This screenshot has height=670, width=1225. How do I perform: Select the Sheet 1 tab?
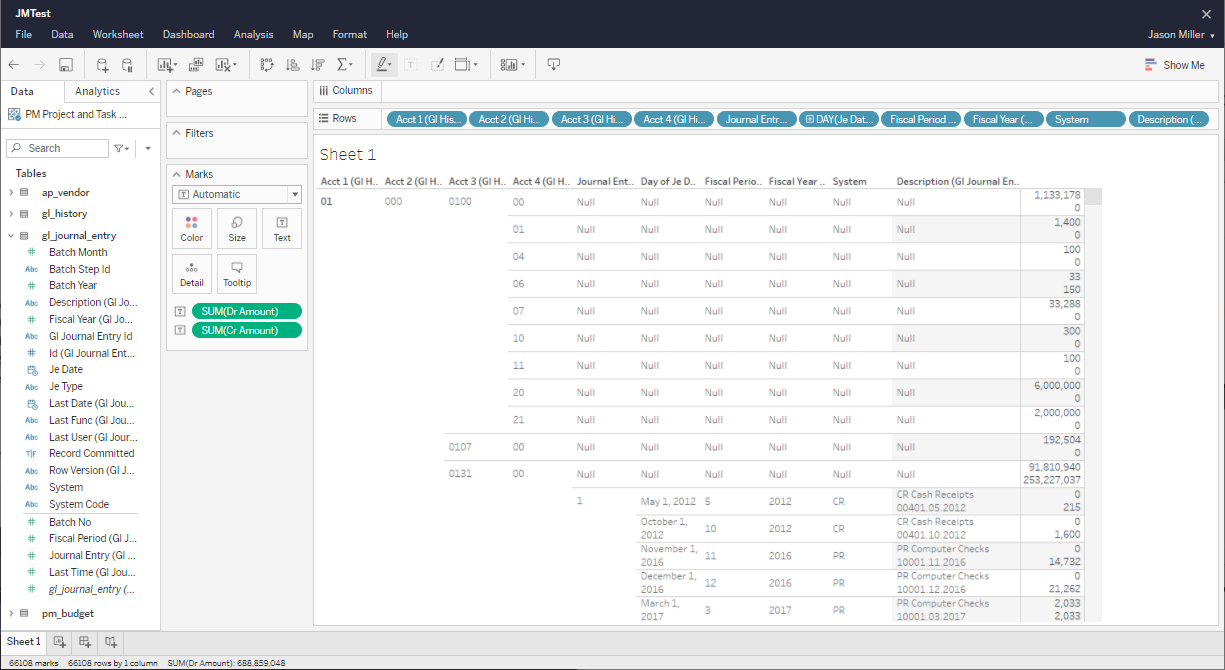(24, 642)
